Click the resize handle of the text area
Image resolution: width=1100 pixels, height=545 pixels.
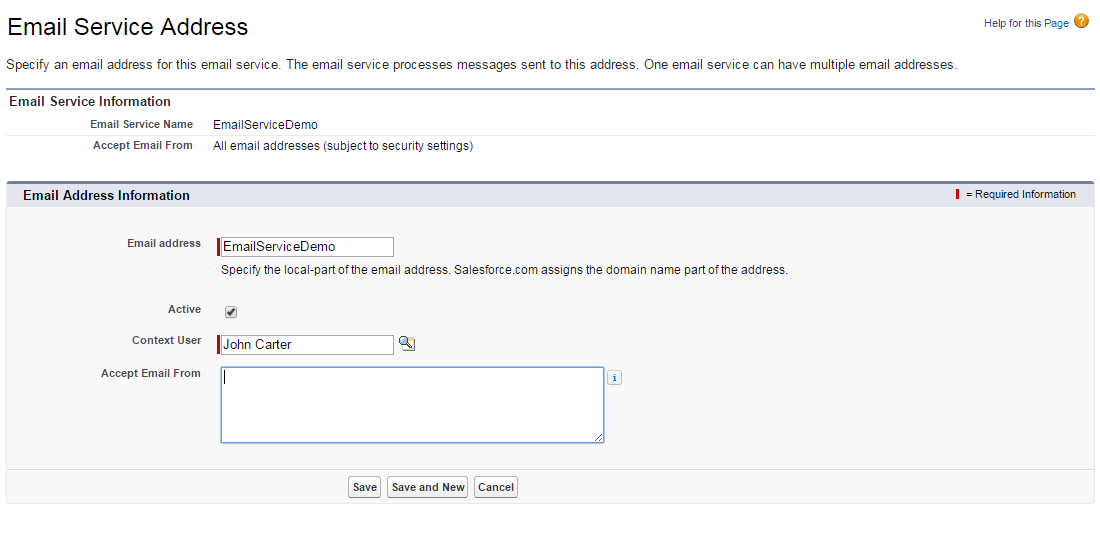point(599,437)
